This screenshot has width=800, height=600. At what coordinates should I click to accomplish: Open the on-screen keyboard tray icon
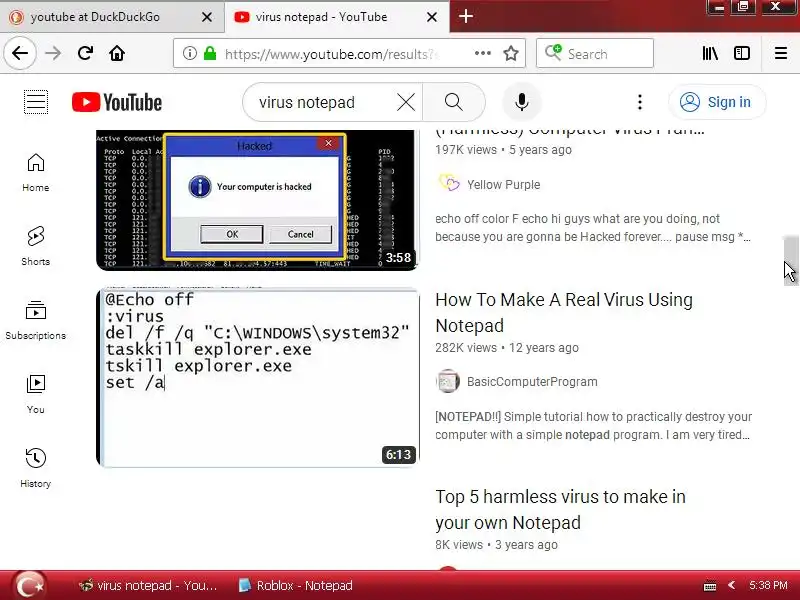(710, 586)
